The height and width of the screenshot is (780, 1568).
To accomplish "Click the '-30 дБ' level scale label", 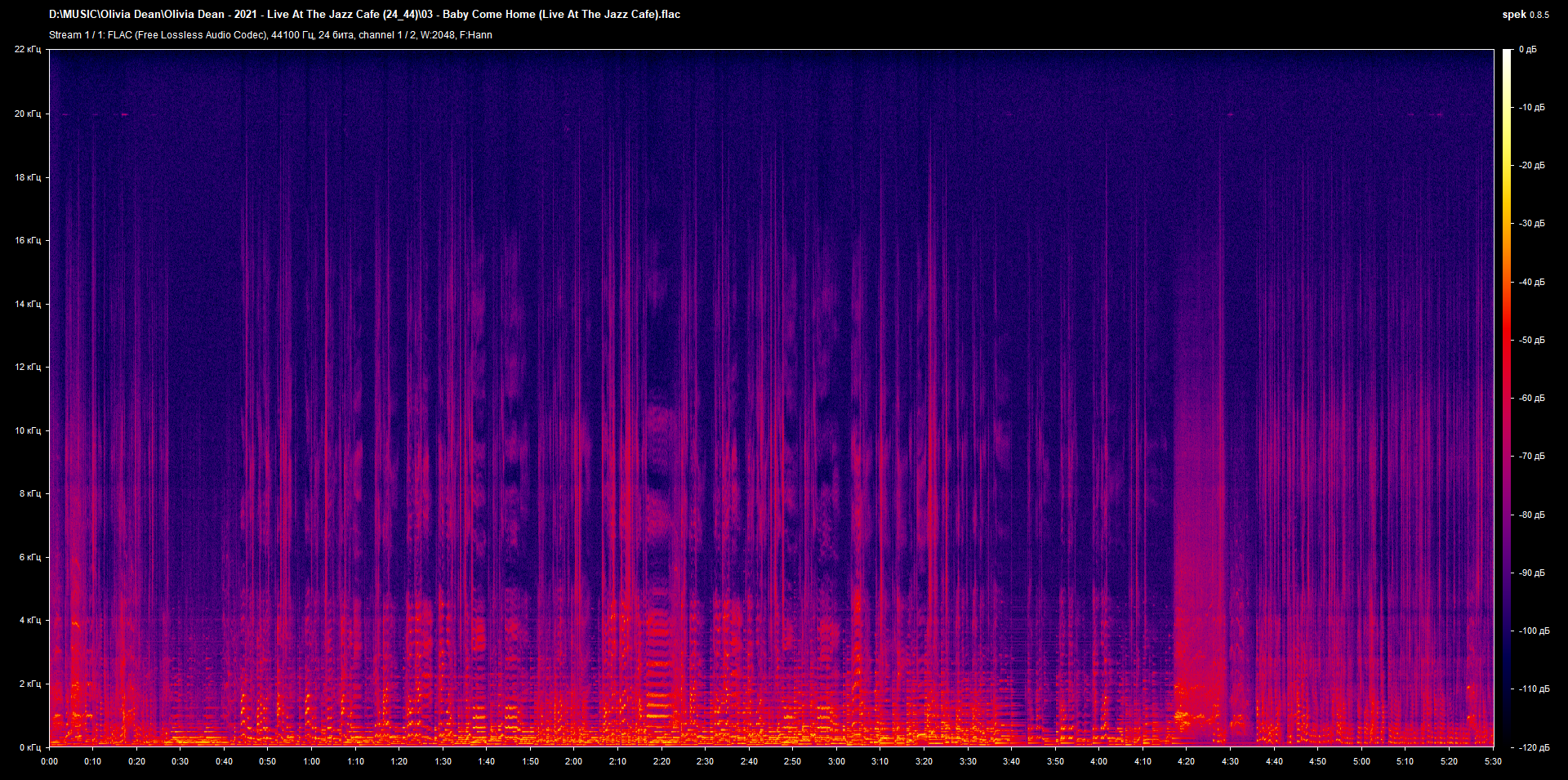I will 1532,224.
